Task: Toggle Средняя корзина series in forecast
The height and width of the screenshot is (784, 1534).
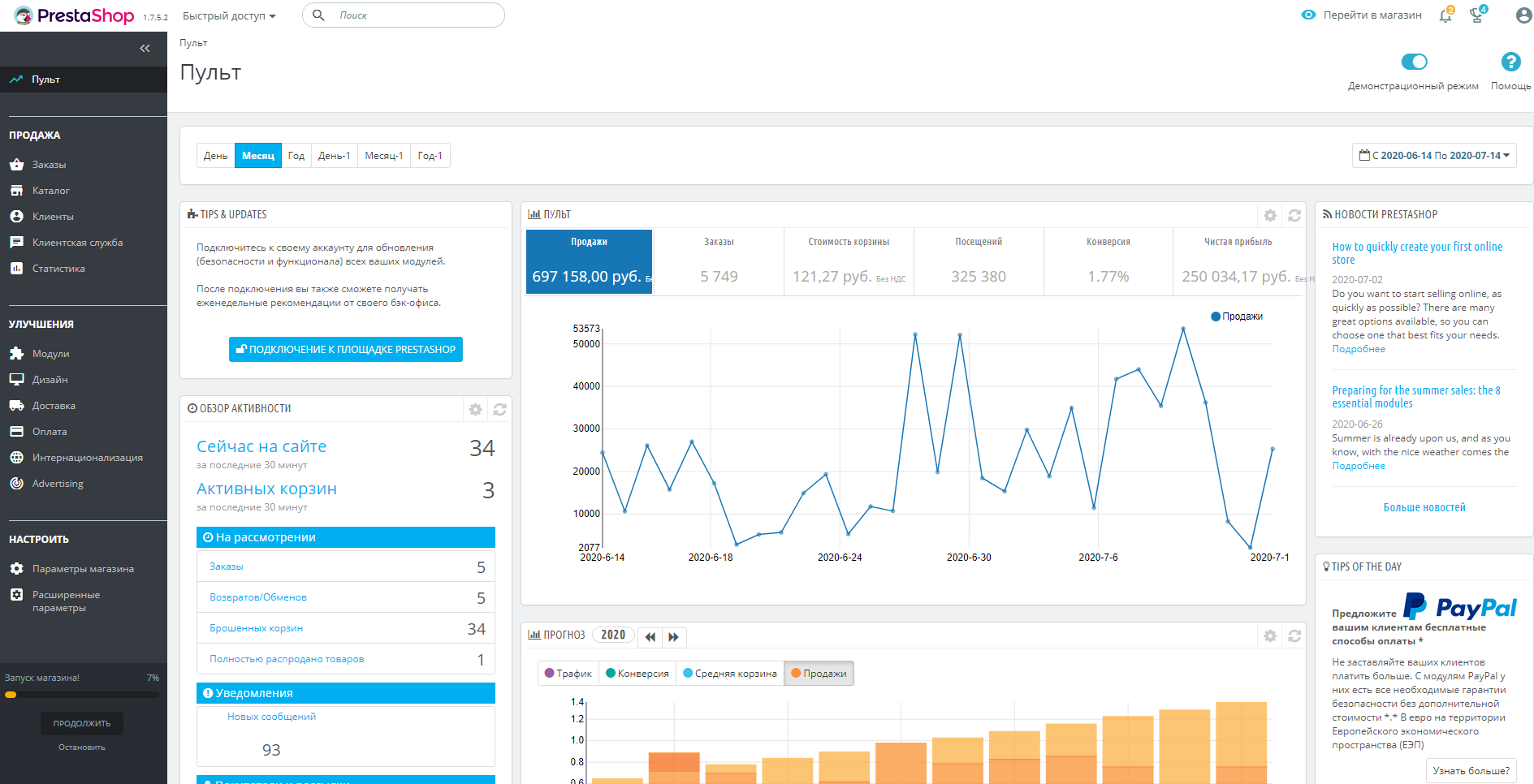Action: [x=729, y=673]
